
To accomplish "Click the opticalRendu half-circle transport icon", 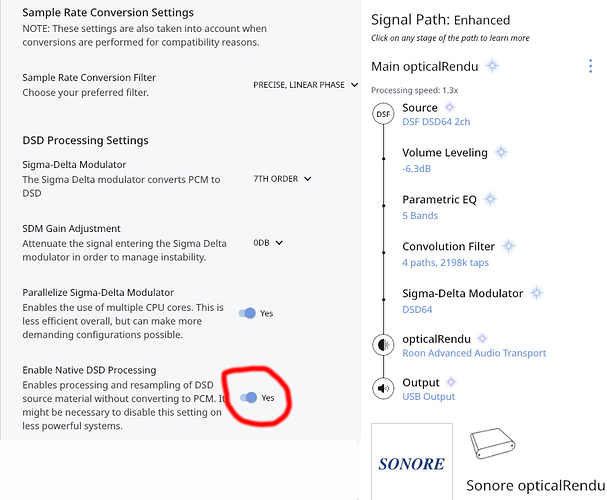I will pos(383,344).
